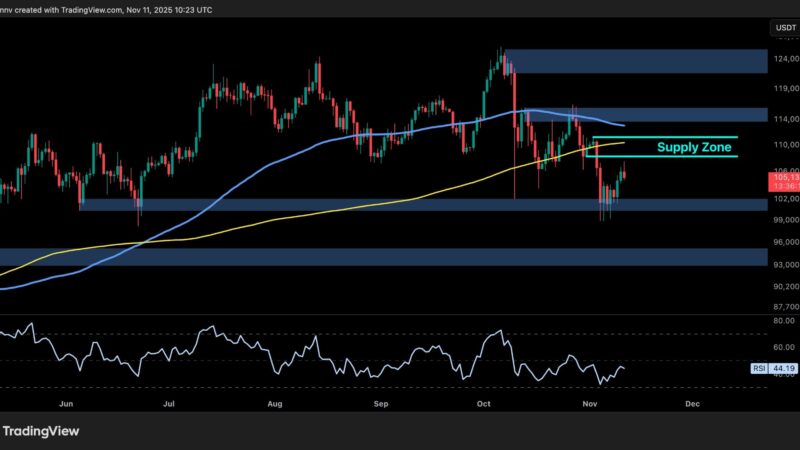Select the Supply Zone text label
800x450 pixels.
(x=694, y=147)
